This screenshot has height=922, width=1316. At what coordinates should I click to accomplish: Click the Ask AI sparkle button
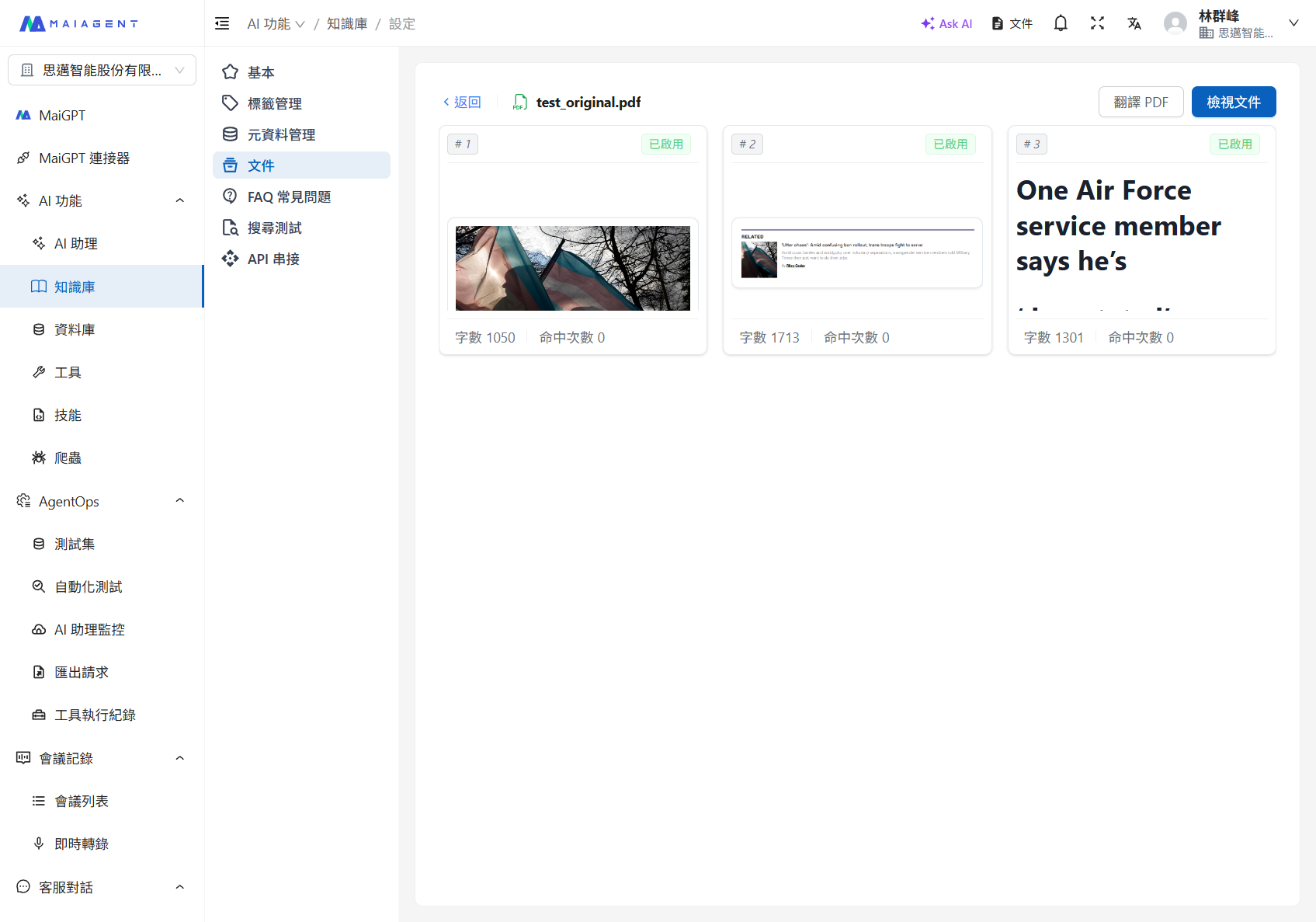pyautogui.click(x=946, y=23)
